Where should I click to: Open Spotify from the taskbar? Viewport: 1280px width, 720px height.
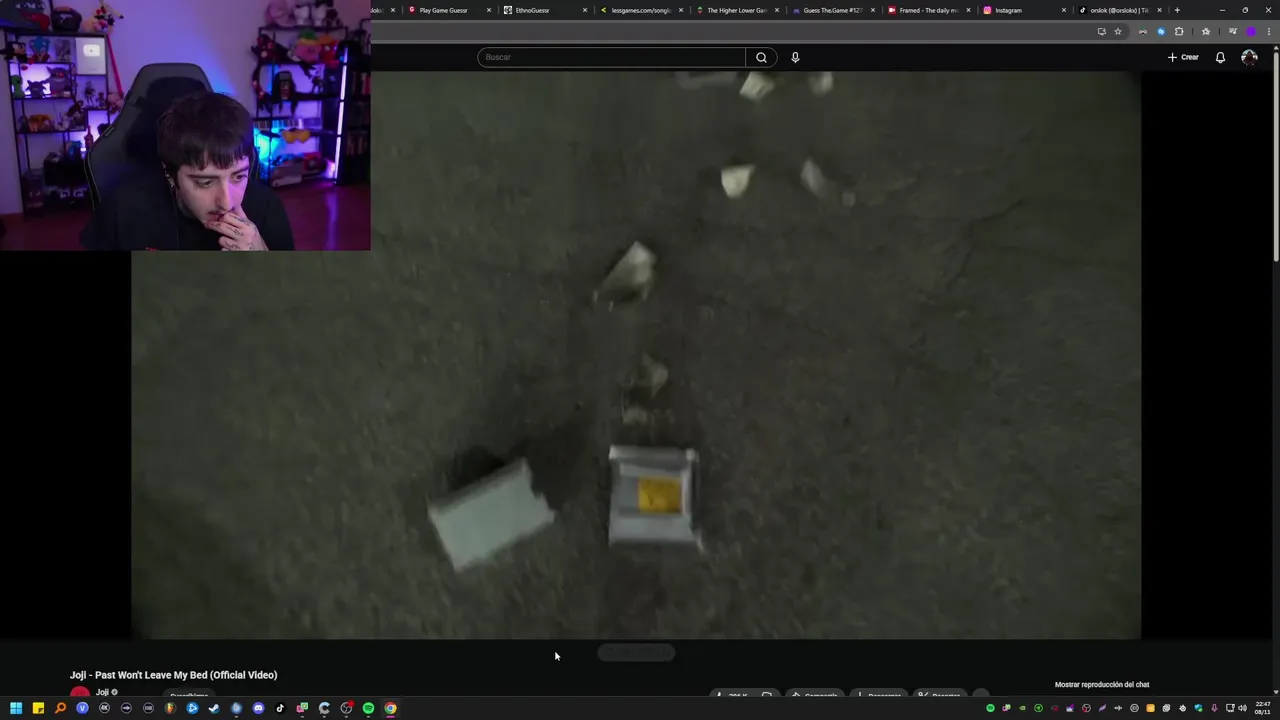pos(368,708)
